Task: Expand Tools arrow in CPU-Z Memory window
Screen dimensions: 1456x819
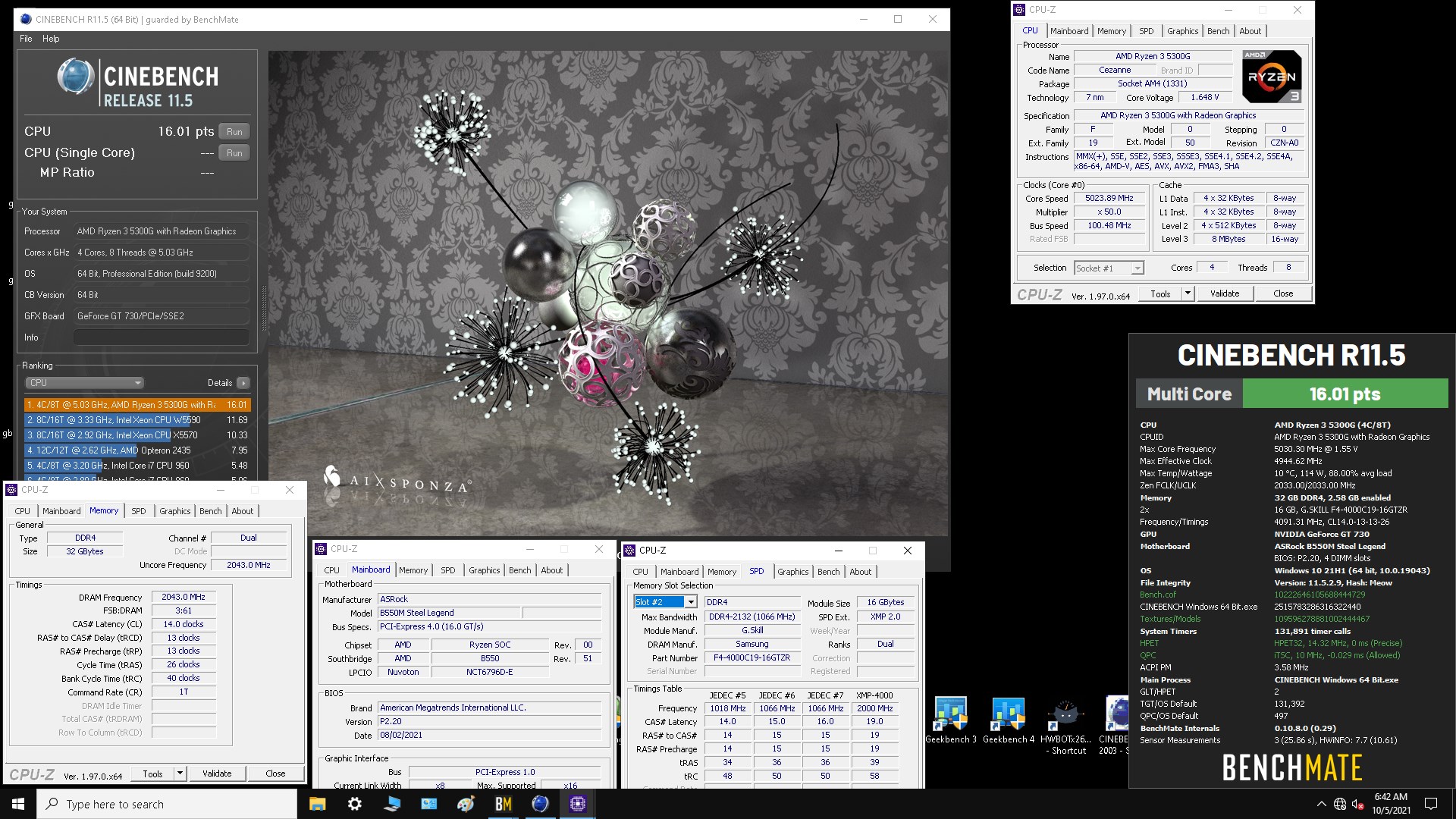Action: 180,773
